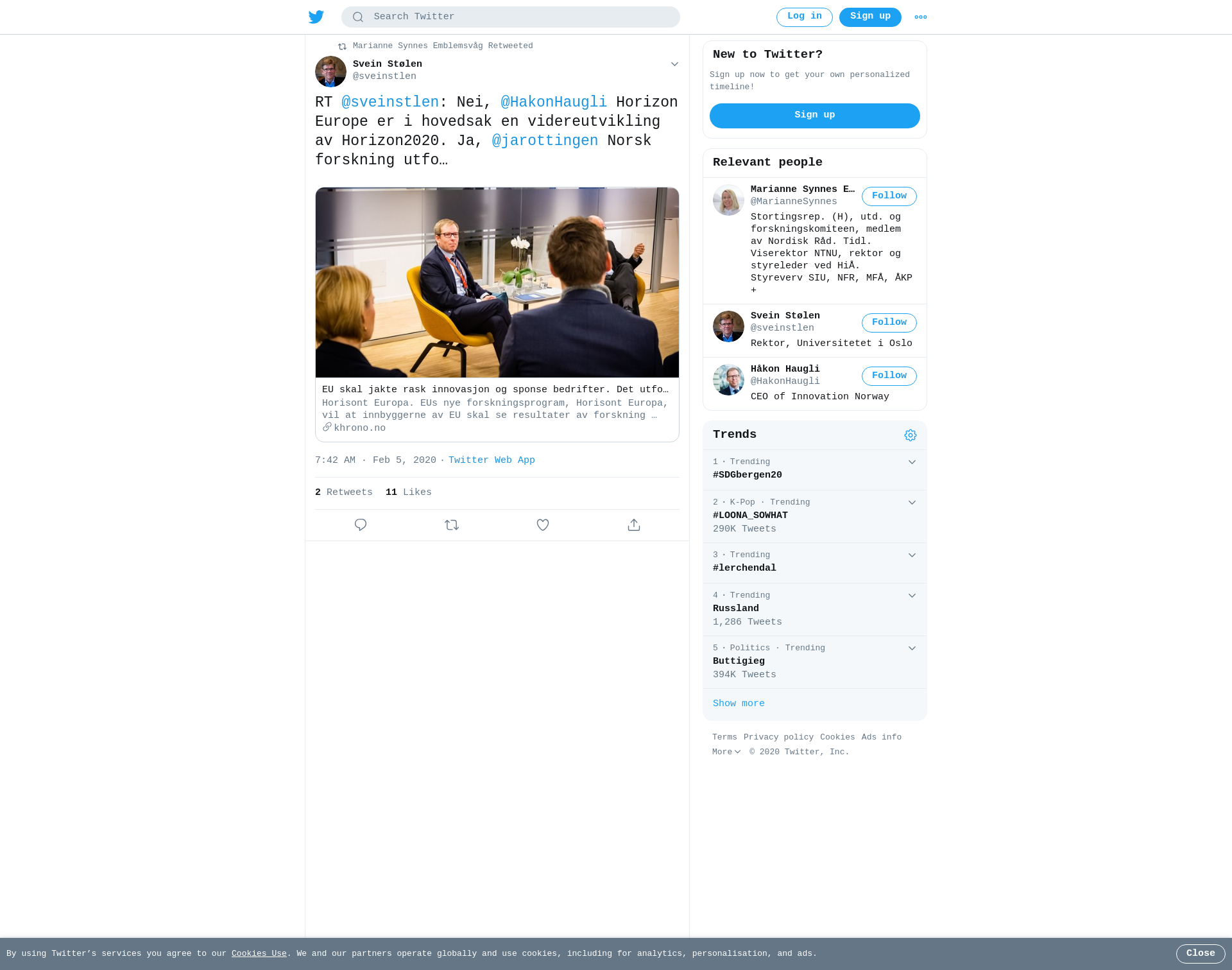Open the three-dot more menu in header
1232x970 pixels.
pyautogui.click(x=921, y=17)
